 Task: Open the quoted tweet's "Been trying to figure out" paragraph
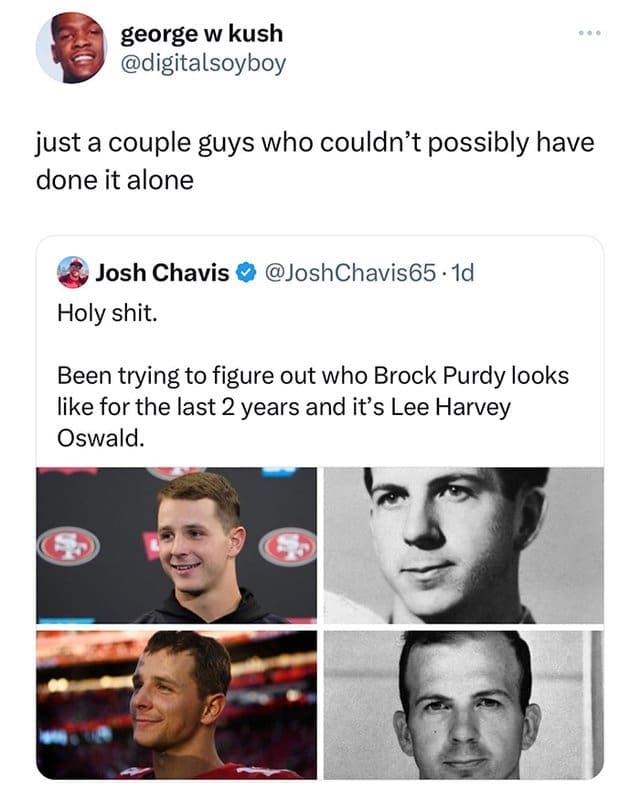(312, 408)
